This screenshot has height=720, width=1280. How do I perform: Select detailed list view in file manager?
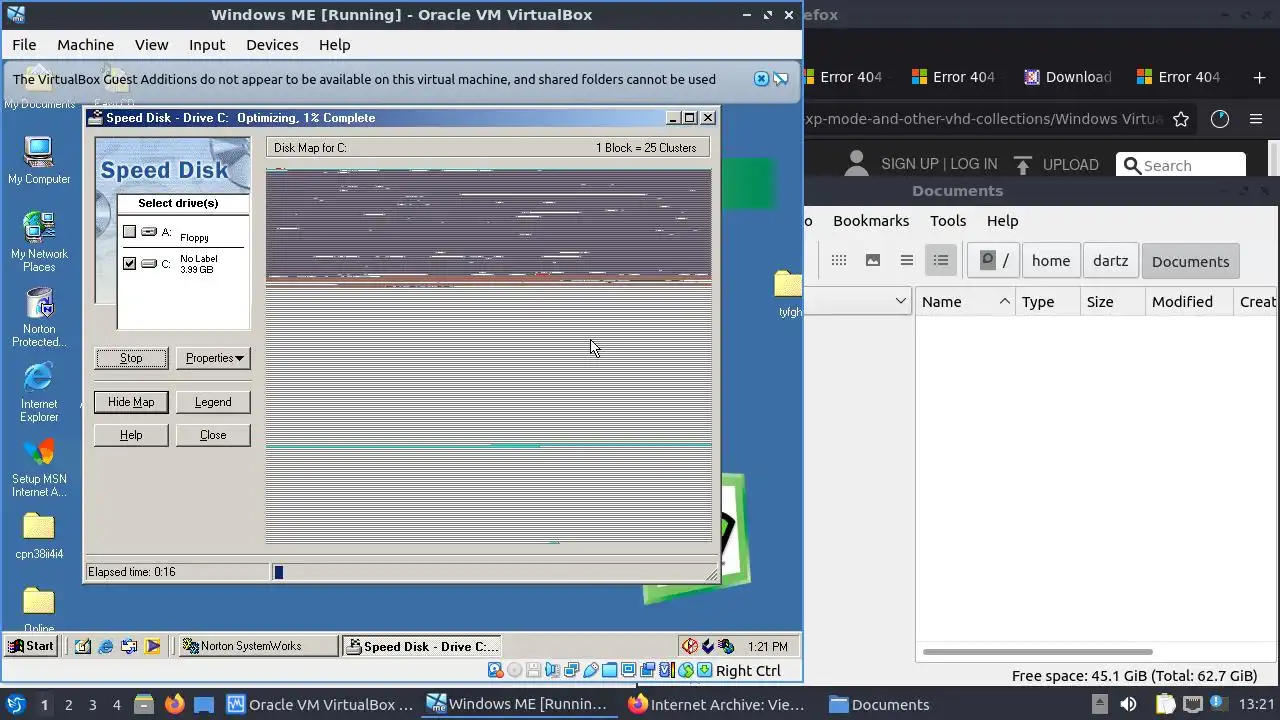pyautogui.click(x=941, y=261)
